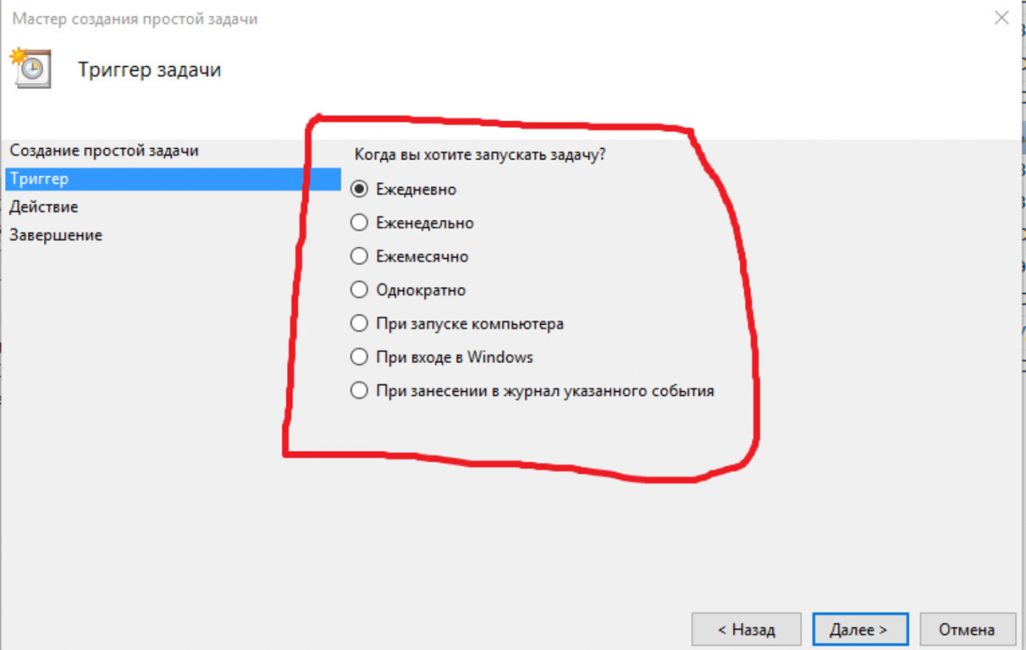Screen dimensions: 1026x650
Task: Click the Ежедневно label text
Action: click(416, 189)
